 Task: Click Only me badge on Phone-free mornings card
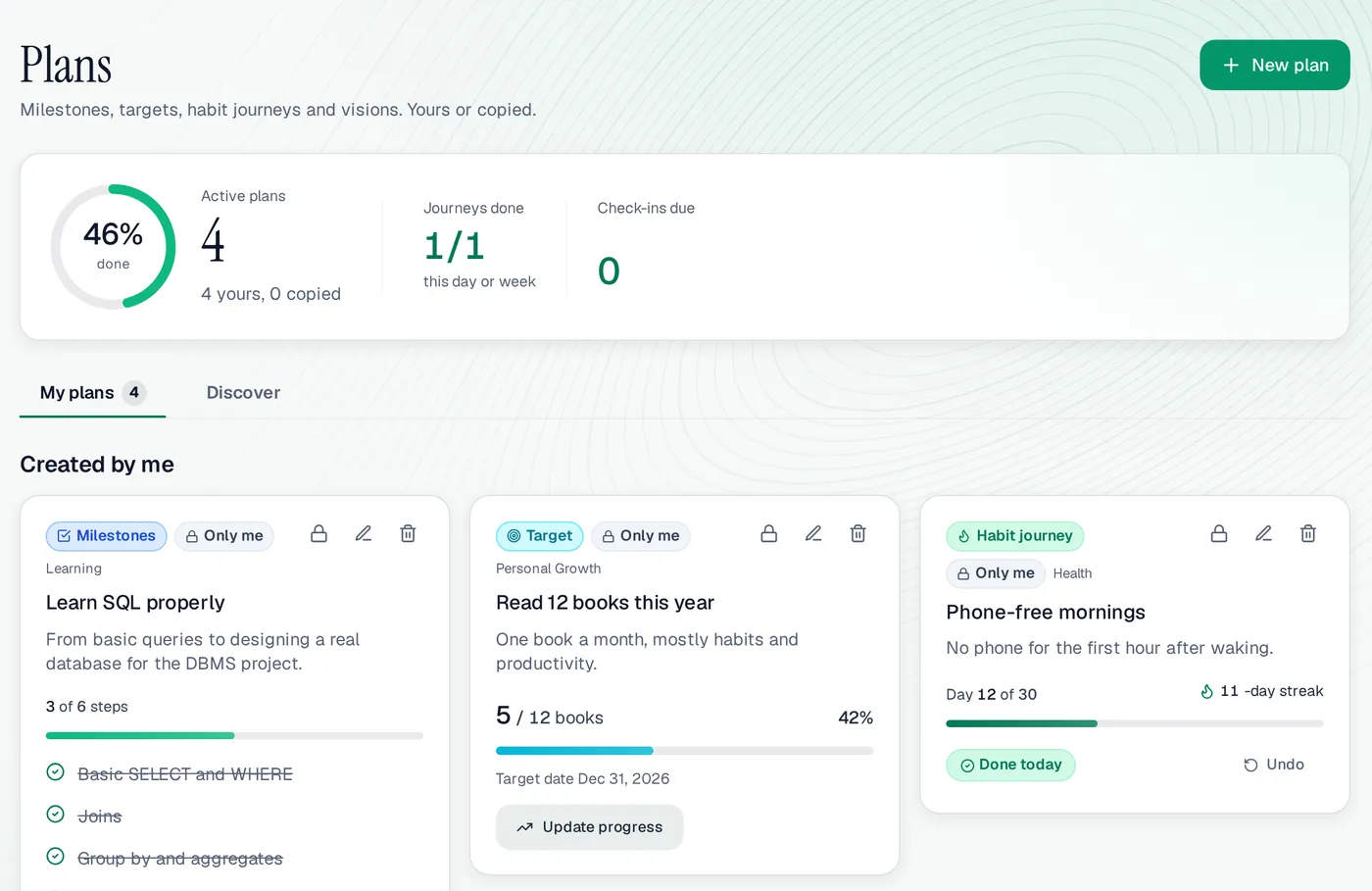996,573
